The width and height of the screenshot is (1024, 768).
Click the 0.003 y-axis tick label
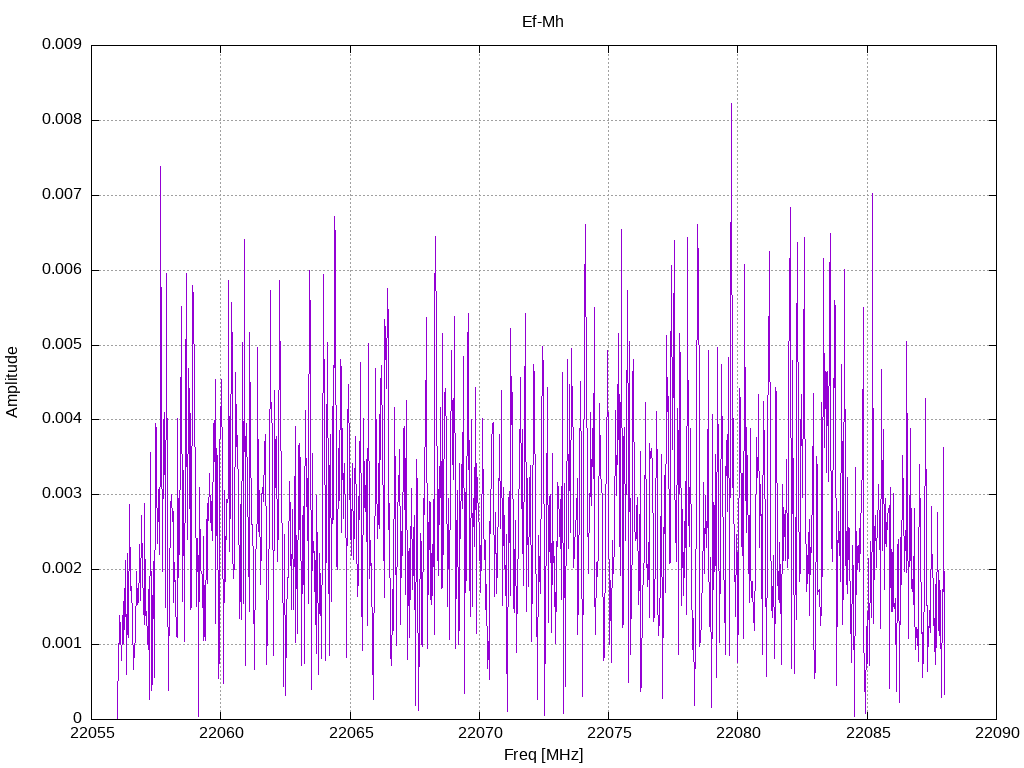pos(61,494)
